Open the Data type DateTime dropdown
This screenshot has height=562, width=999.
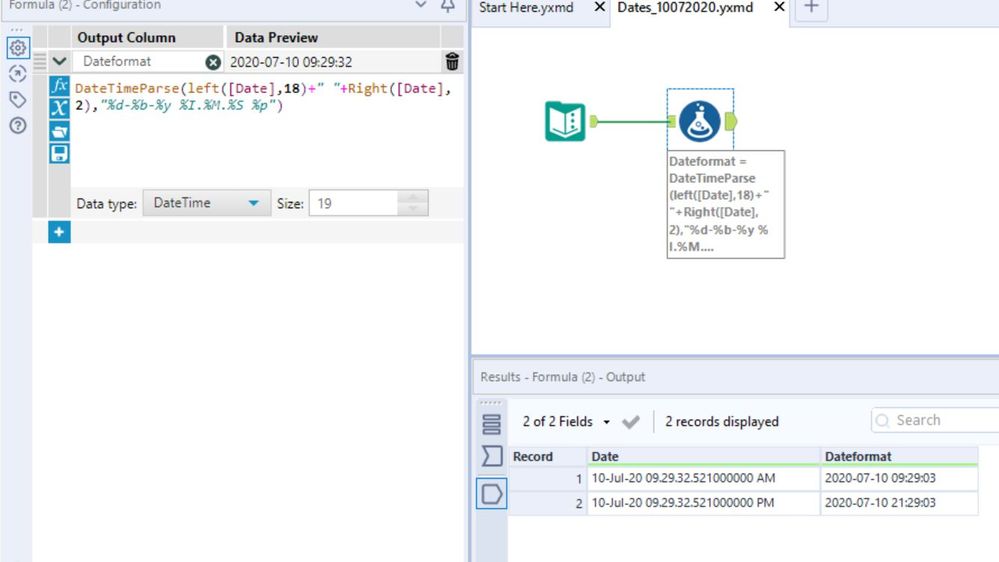click(x=207, y=203)
